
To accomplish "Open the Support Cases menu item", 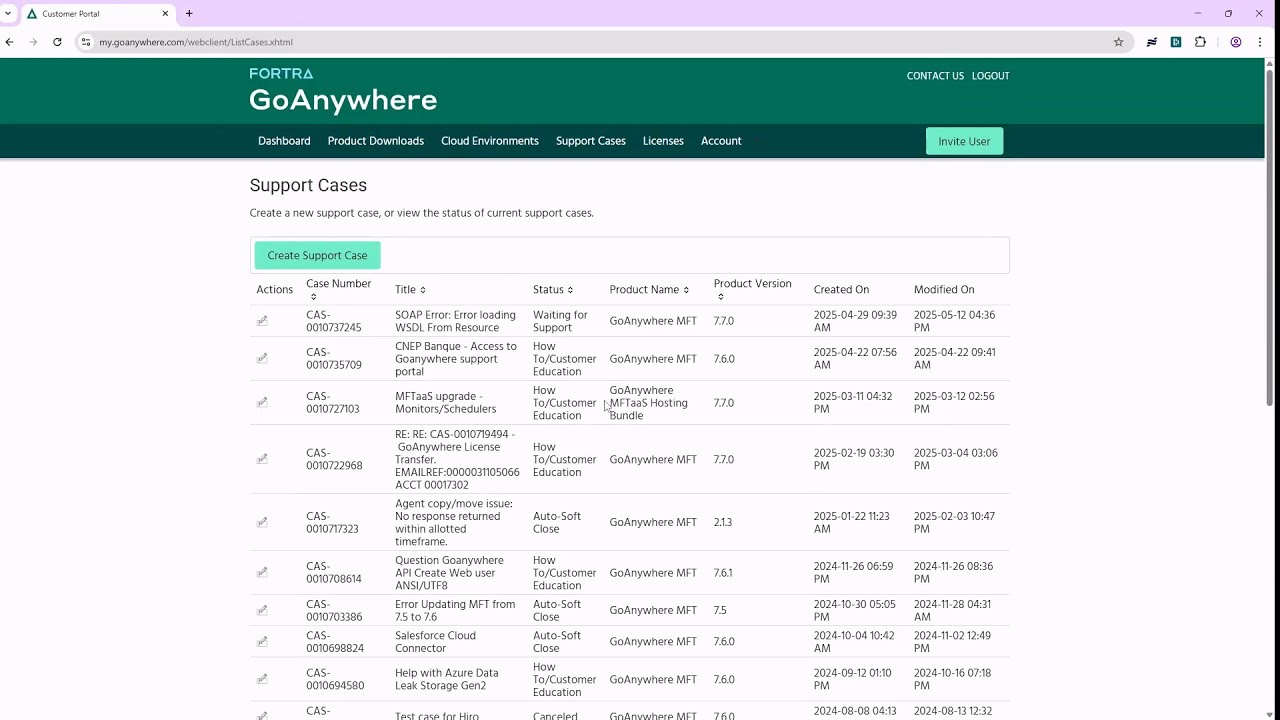I will pyautogui.click(x=591, y=141).
